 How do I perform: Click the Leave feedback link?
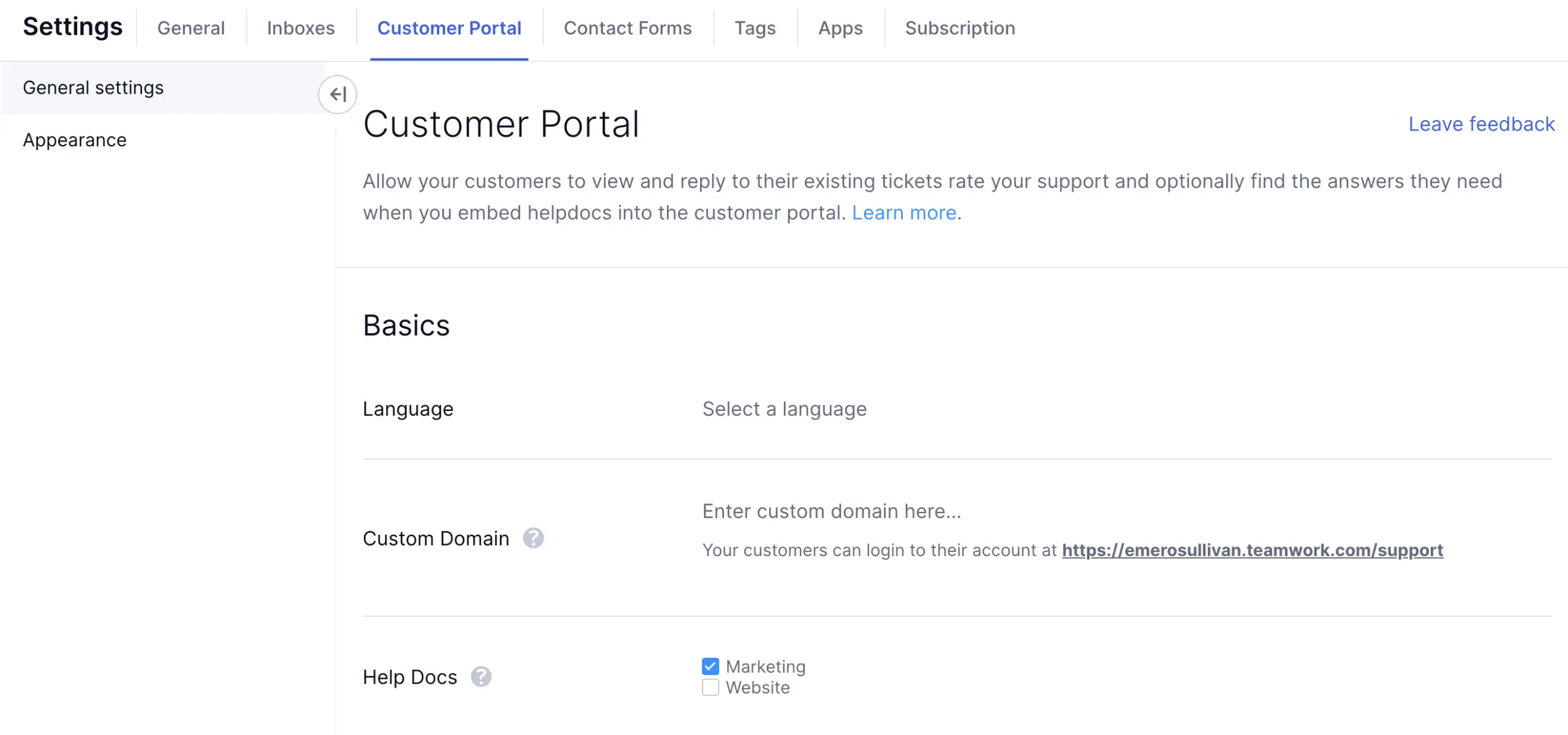point(1481,124)
